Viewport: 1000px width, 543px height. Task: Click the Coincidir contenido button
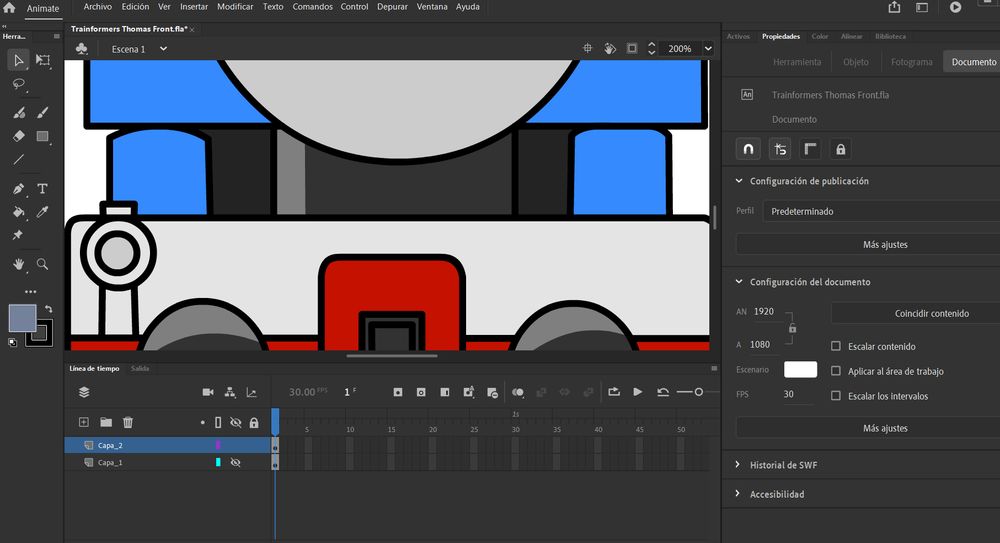930,313
